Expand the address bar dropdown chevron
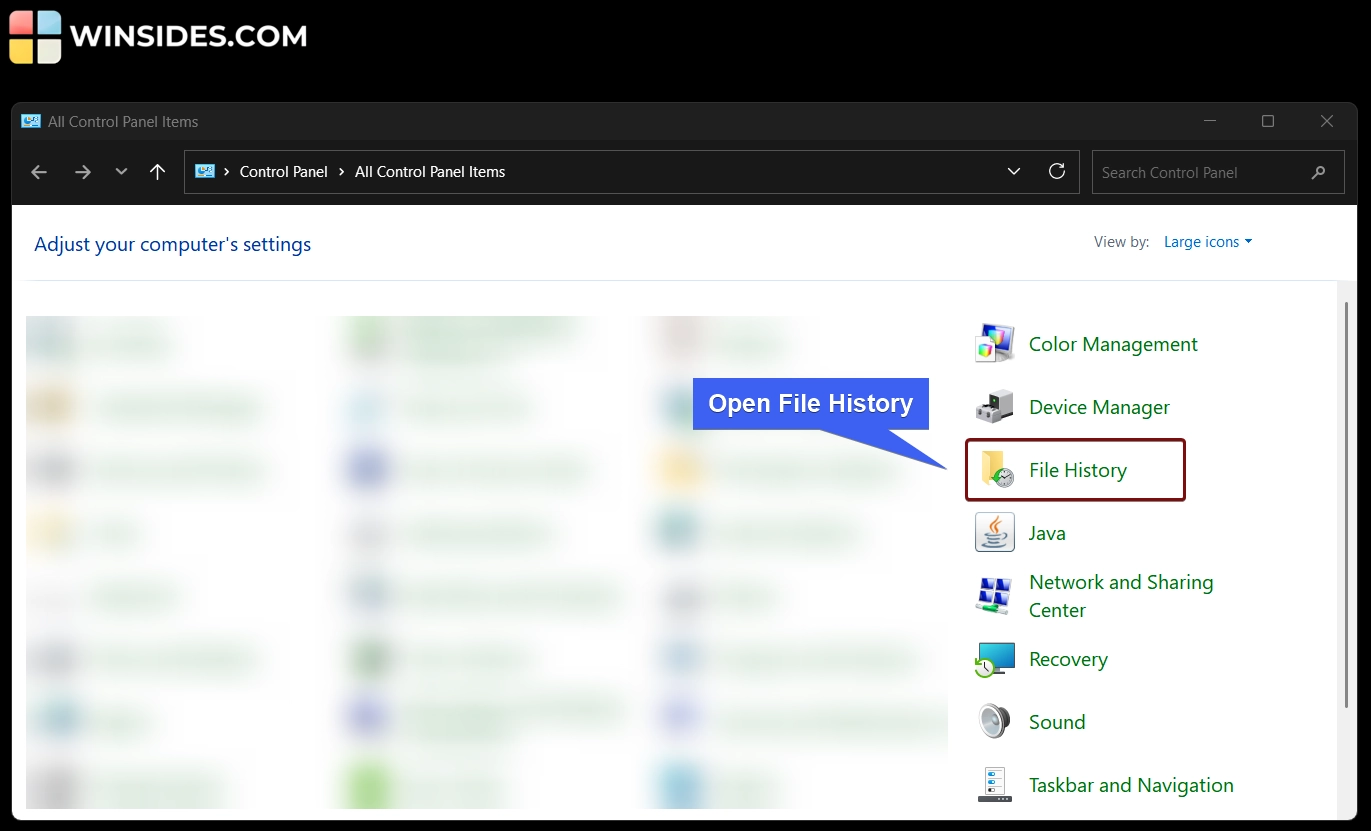1371x831 pixels. [1013, 171]
